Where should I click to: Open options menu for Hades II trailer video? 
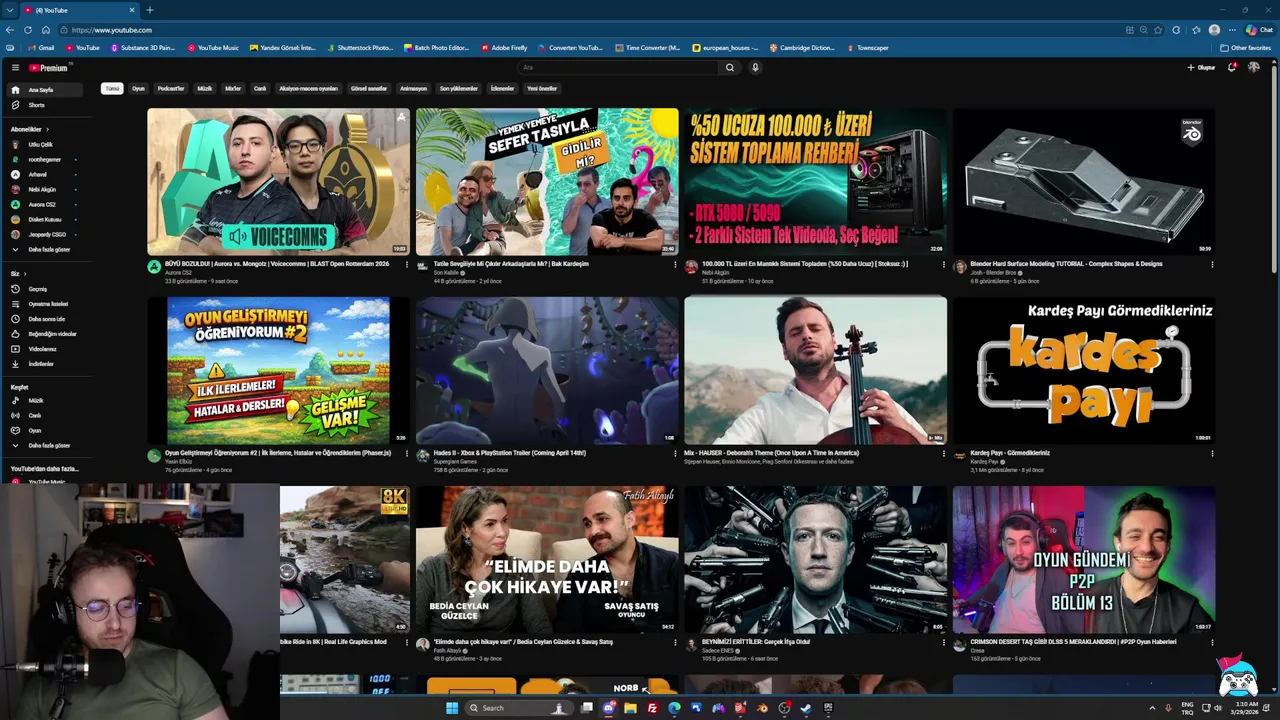(x=675, y=454)
